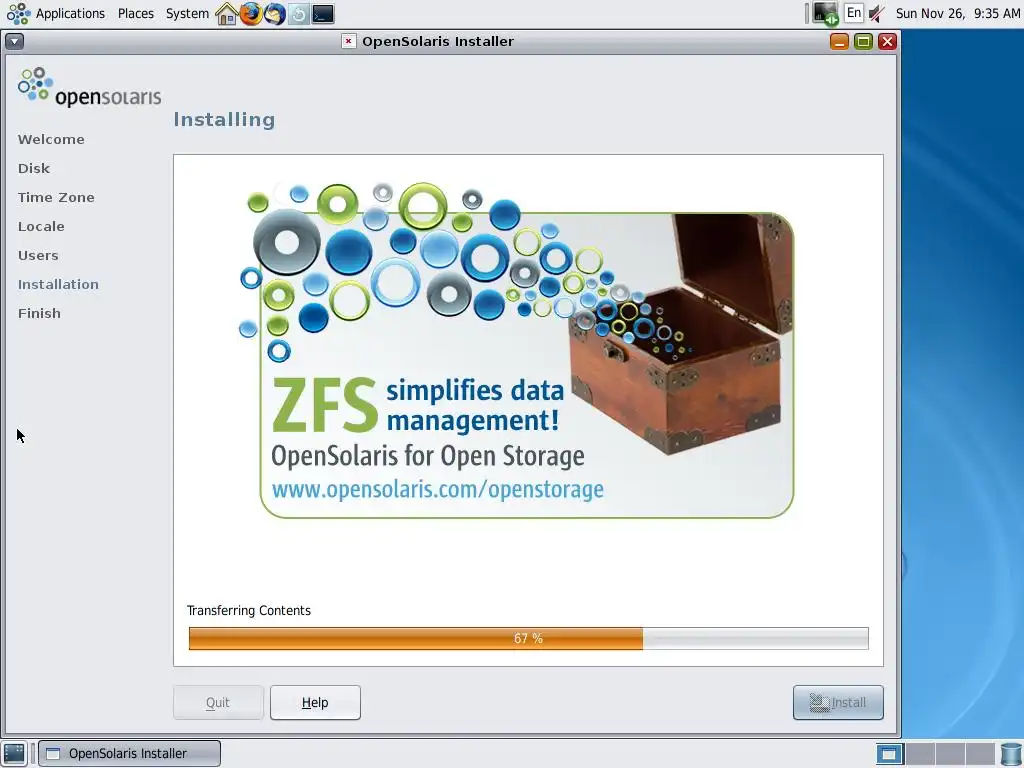Minimize the OpenSolaris Installer window
Image resolution: width=1024 pixels, height=768 pixels.
tap(839, 42)
